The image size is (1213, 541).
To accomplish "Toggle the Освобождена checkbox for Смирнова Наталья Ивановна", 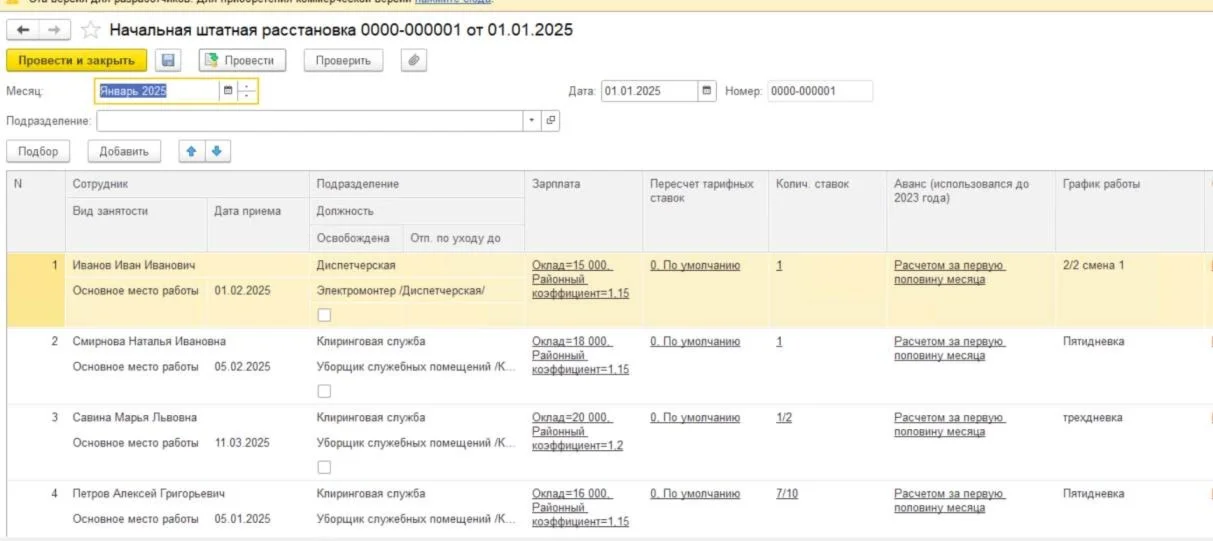I will tap(324, 391).
